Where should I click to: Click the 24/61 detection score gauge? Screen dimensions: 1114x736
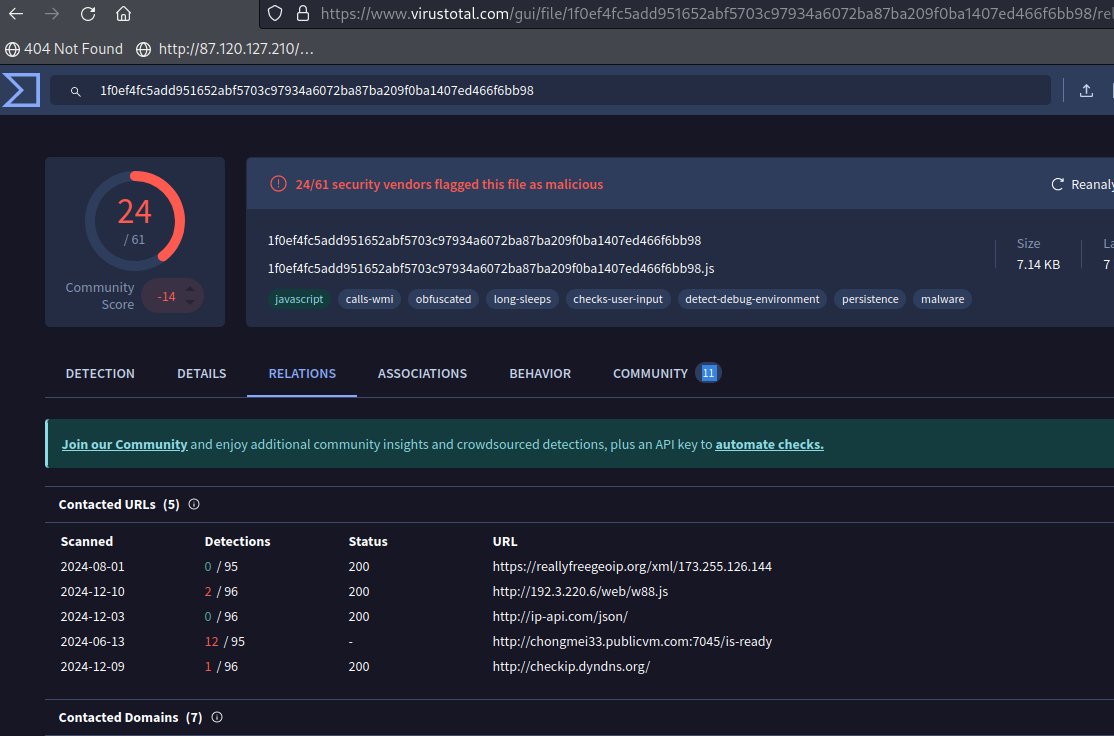(135, 221)
